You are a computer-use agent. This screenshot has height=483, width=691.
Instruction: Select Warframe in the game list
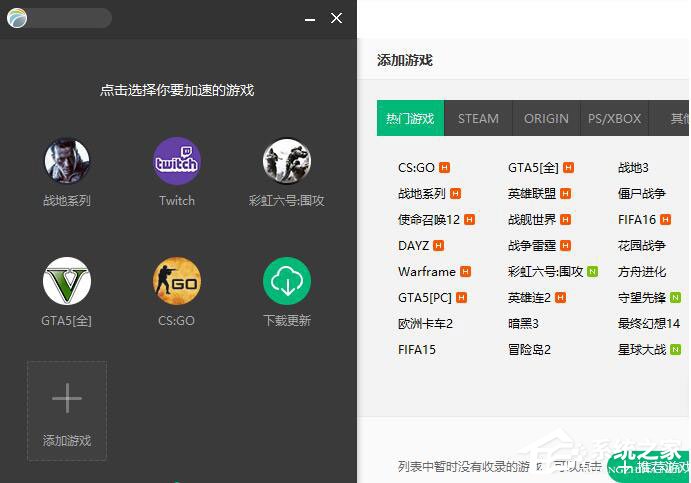[427, 271]
